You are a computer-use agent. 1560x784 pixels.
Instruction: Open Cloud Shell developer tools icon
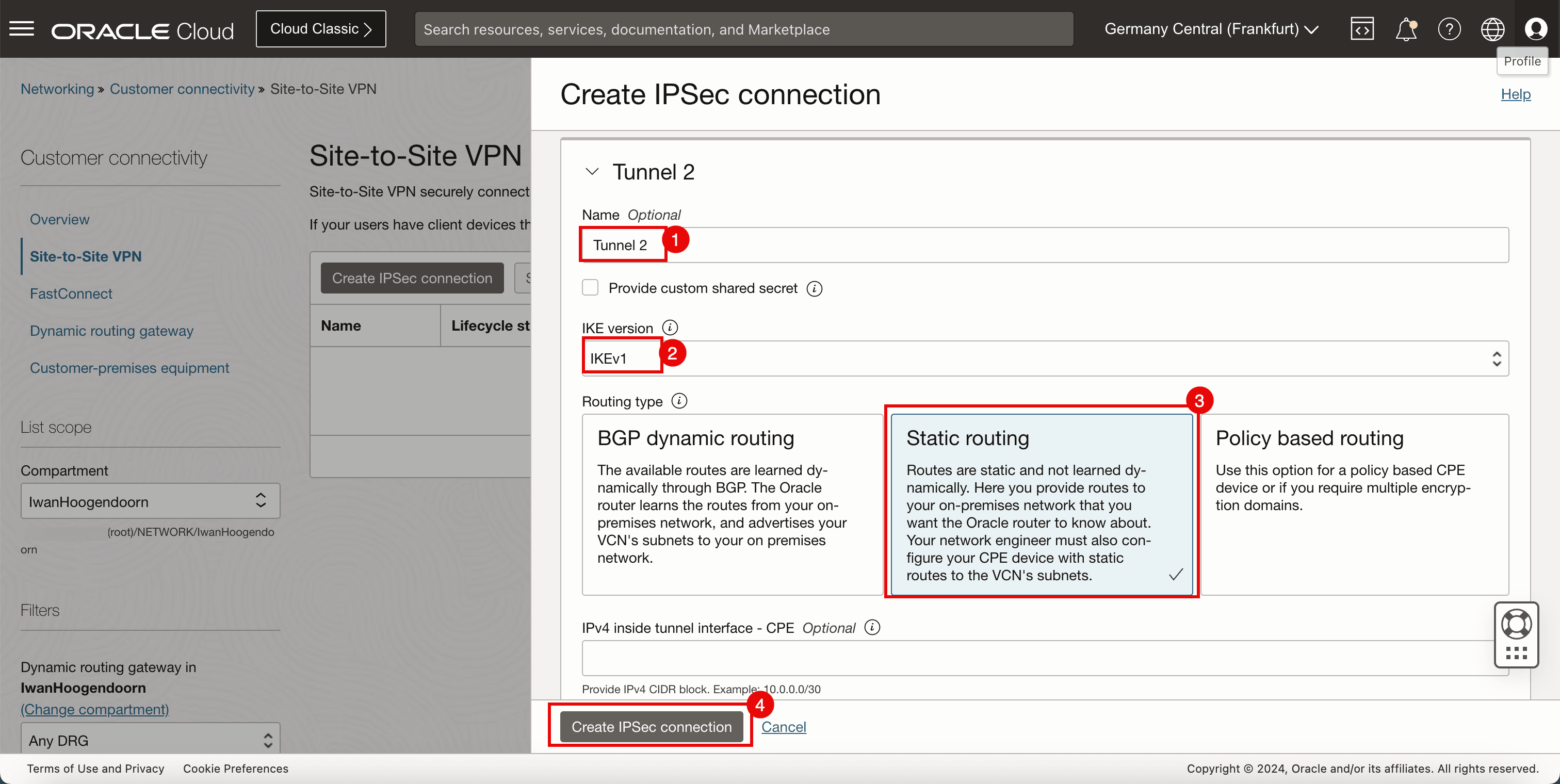(1362, 29)
